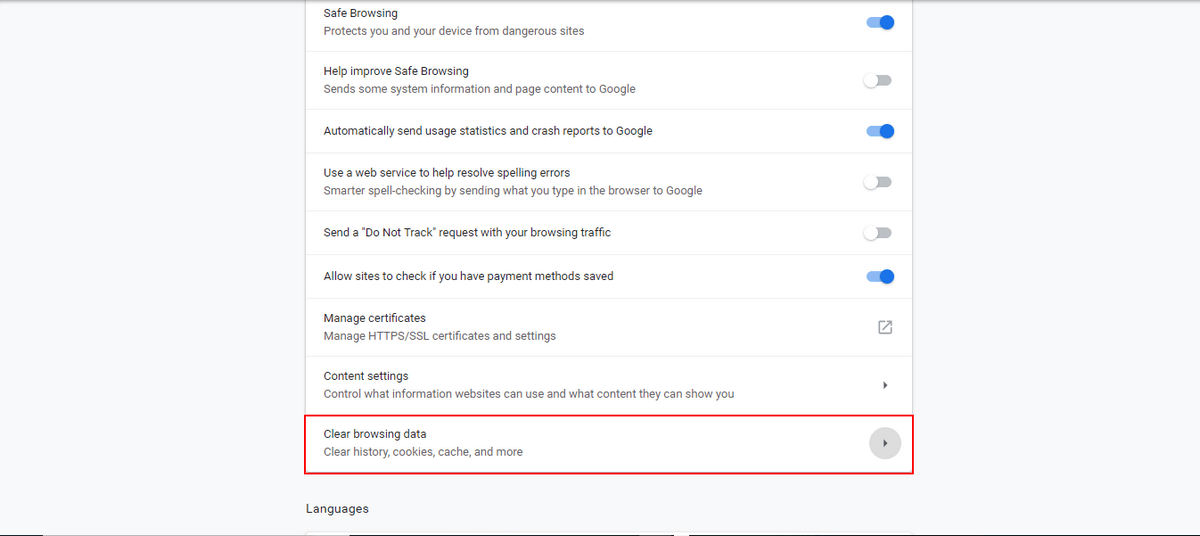
Task: Click the "Safe Browsing" label text
Action: [360, 14]
